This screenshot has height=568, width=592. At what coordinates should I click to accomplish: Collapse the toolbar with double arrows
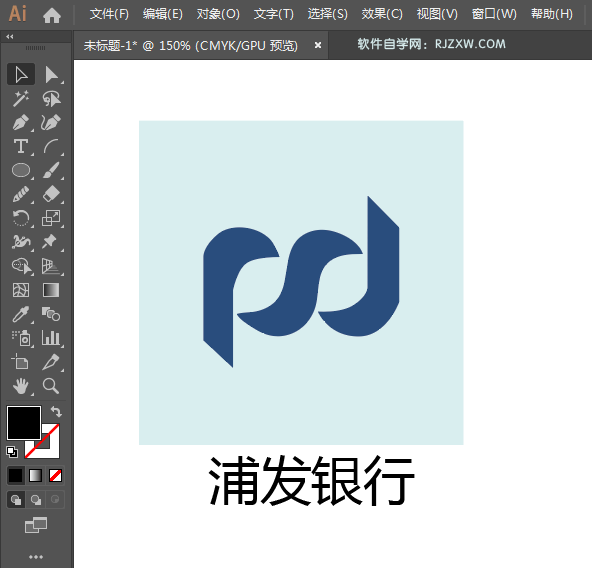click(x=10, y=37)
